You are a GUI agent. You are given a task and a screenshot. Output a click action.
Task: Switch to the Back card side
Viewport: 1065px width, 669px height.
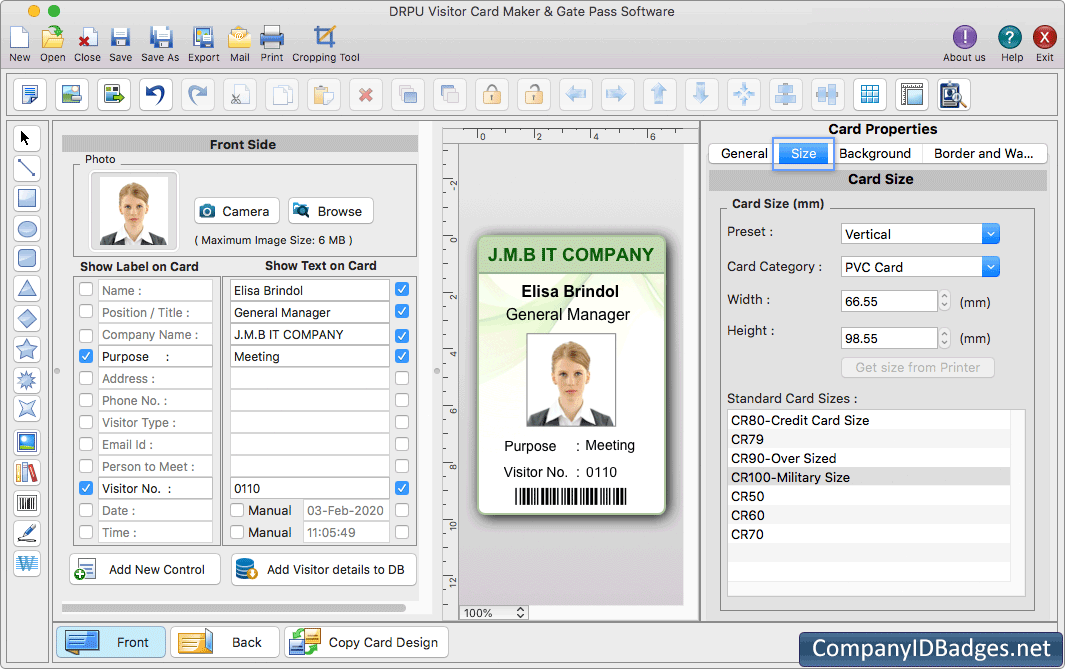tap(225, 642)
